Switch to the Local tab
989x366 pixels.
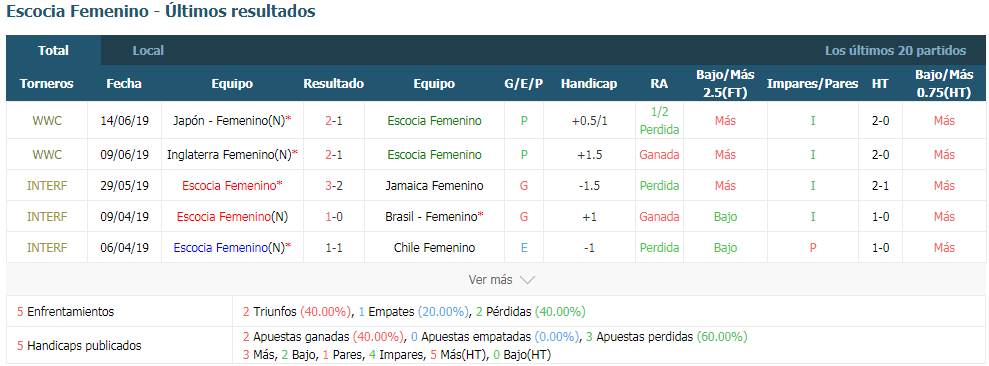tap(148, 50)
